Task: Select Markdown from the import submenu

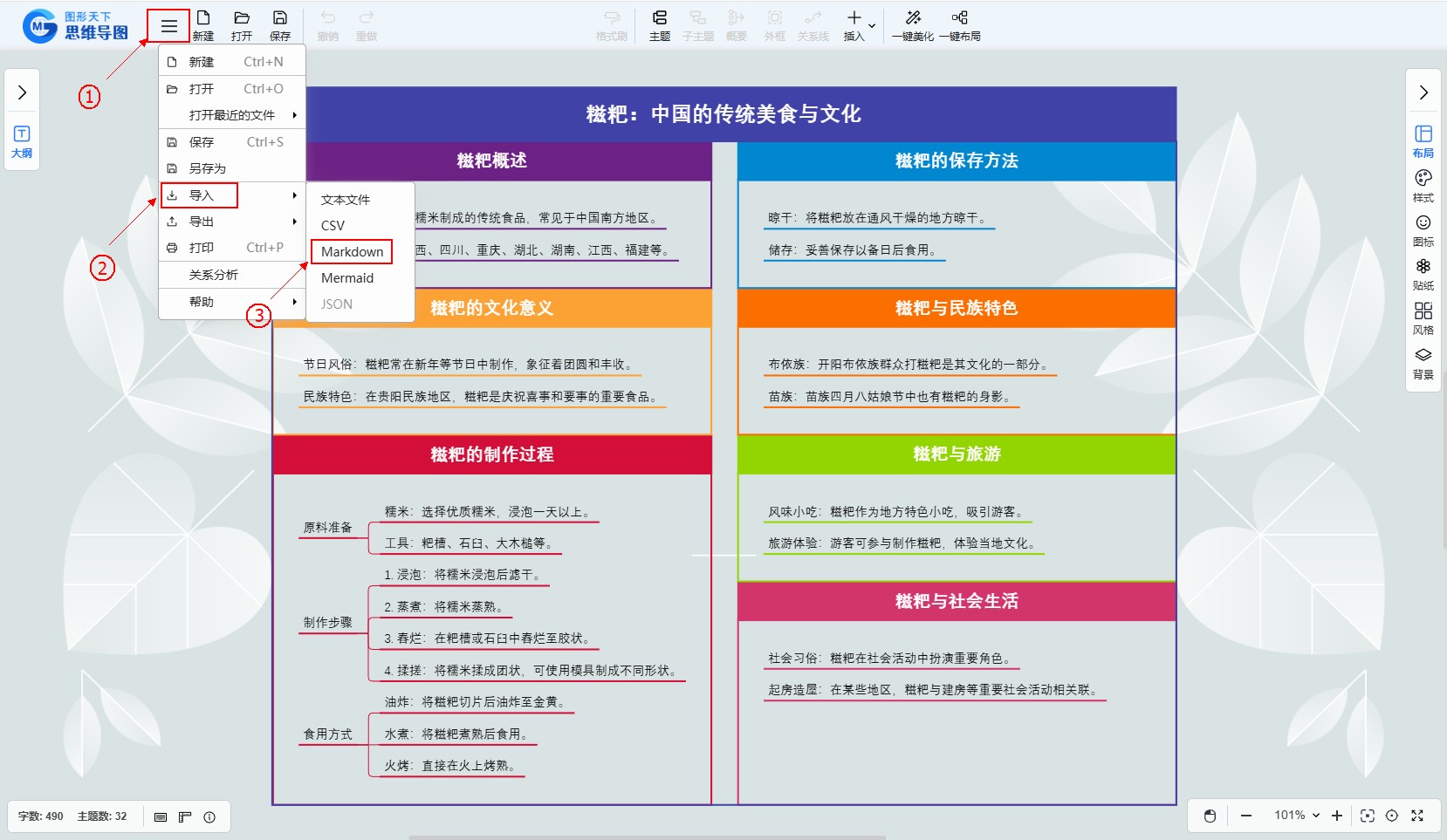Action: (x=352, y=252)
